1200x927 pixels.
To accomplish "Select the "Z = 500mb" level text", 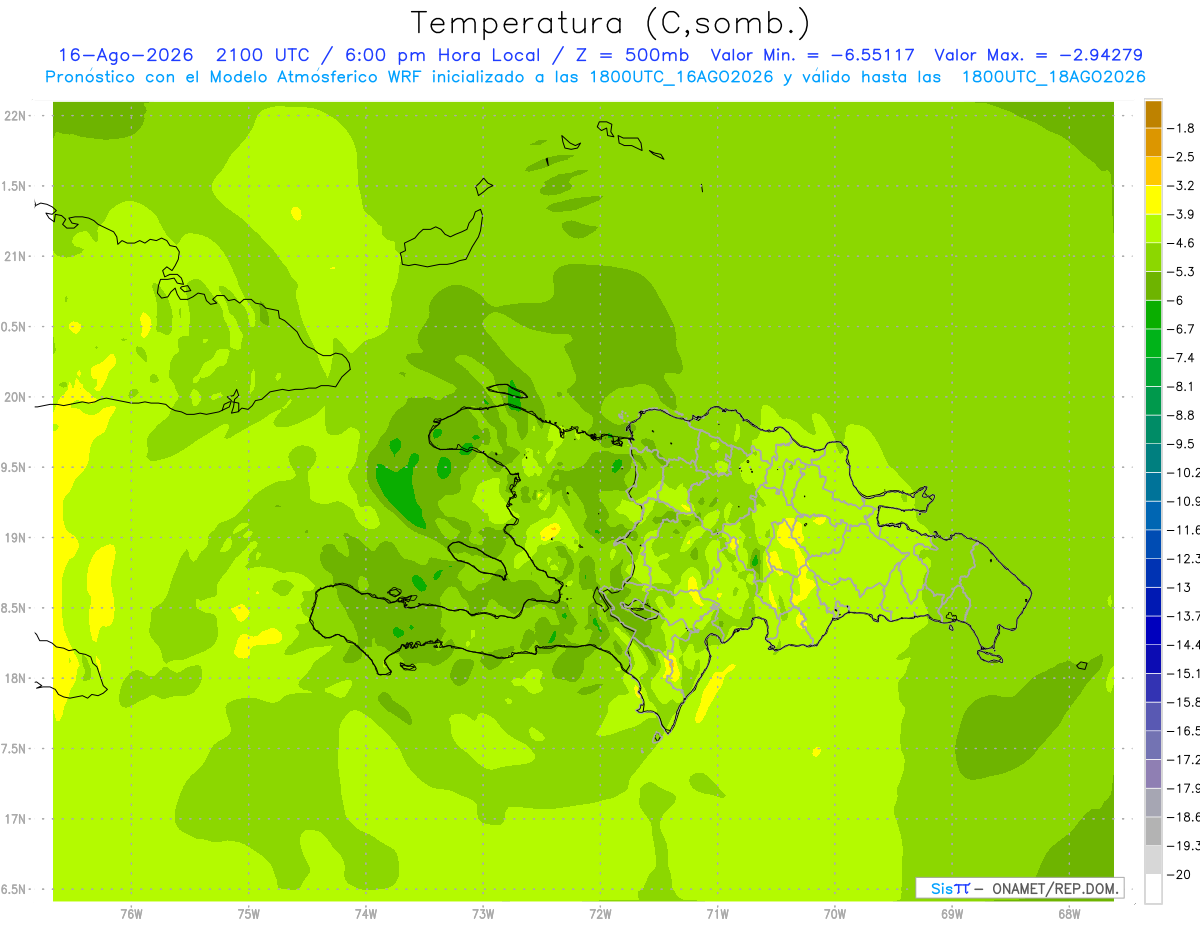I will tap(632, 55).
